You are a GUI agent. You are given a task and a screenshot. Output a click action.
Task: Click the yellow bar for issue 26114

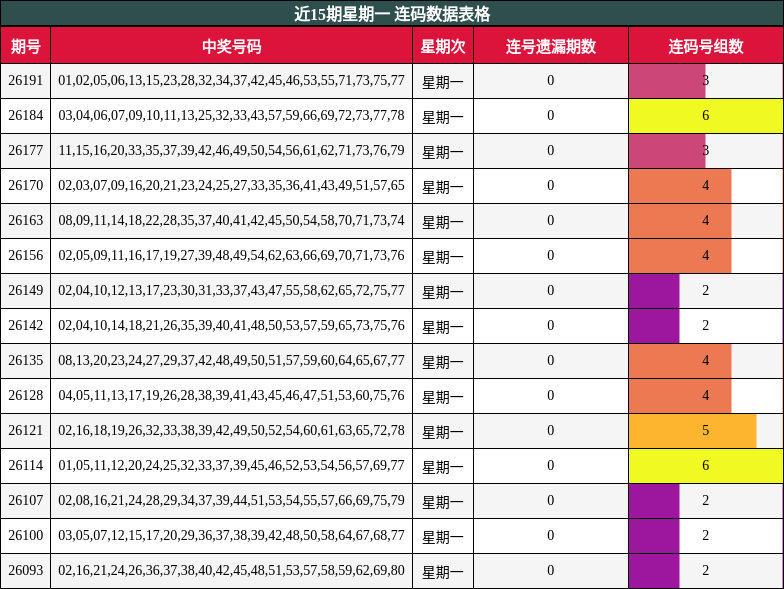point(706,466)
